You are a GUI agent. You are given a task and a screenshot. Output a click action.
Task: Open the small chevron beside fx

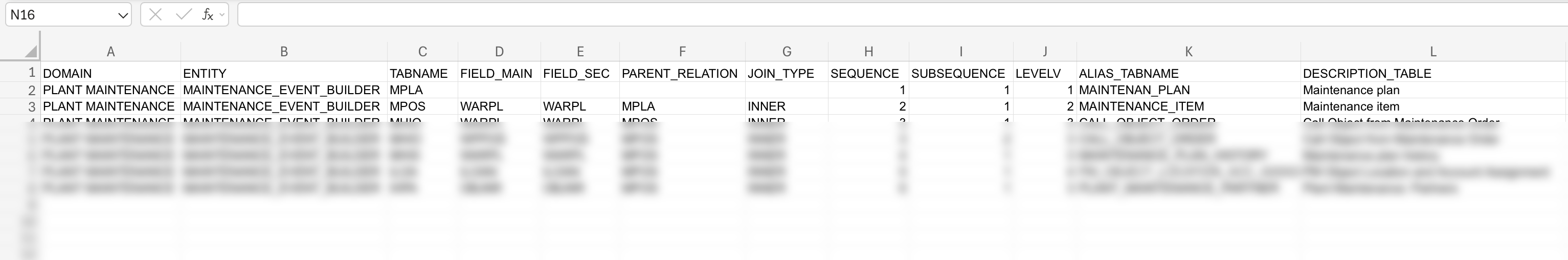click(222, 15)
